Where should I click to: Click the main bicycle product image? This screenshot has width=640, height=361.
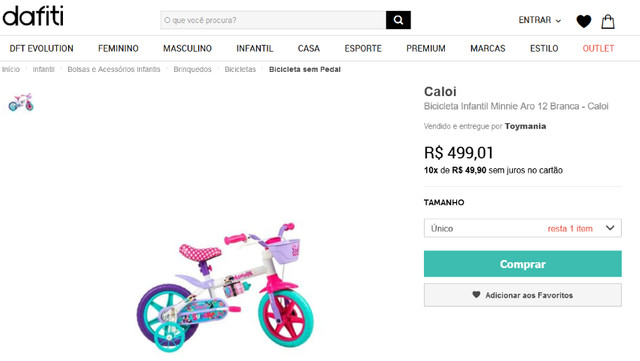(225, 287)
